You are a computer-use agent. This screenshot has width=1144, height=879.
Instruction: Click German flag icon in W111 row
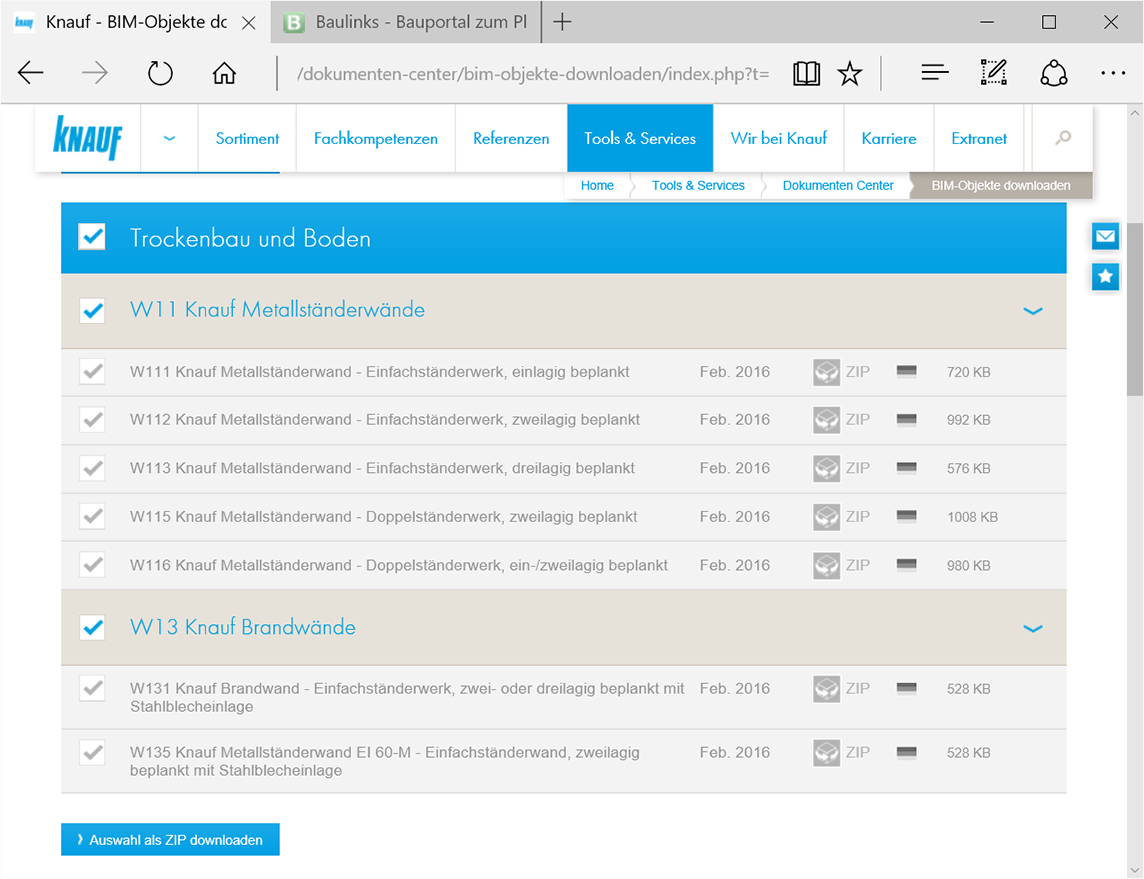(906, 371)
